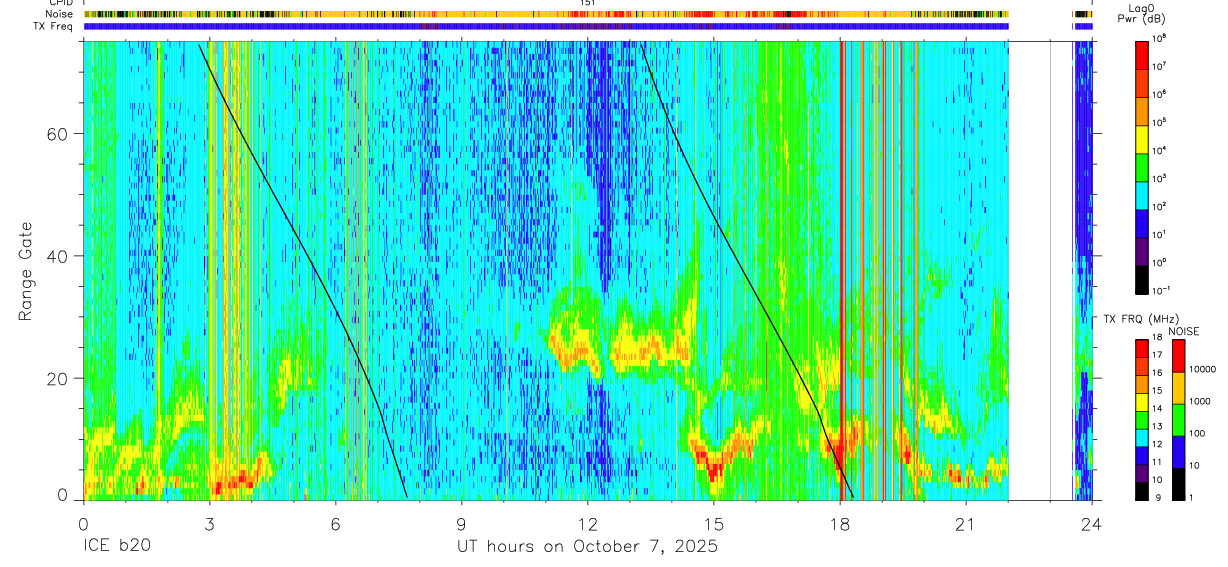Click x-axis tick label '12'
Image resolution: width=1228 pixels, height=567 pixels.
pyautogui.click(x=588, y=524)
